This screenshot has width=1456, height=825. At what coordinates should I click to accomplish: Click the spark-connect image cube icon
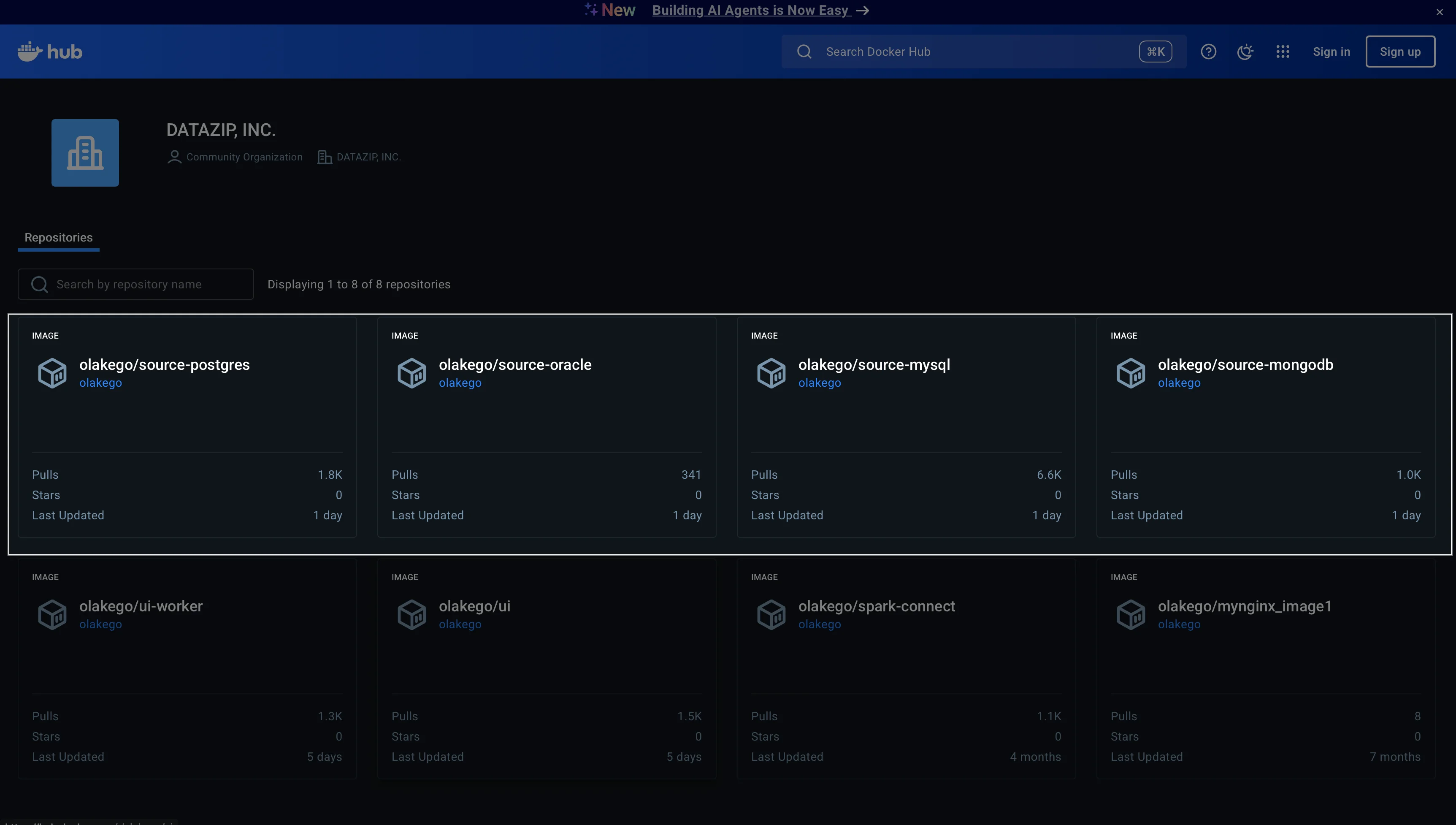tap(771, 614)
